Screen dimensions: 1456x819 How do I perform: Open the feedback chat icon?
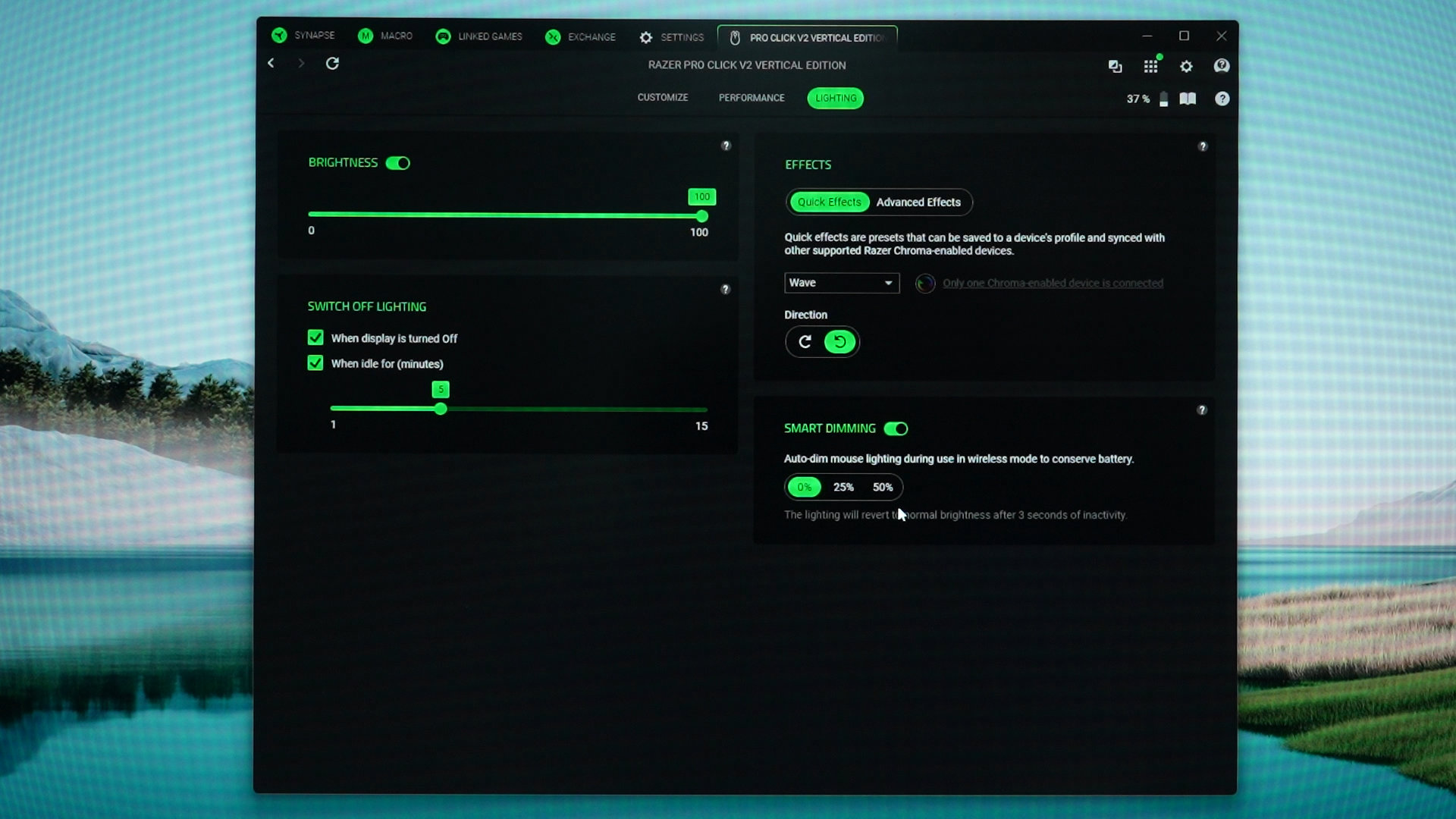click(1222, 66)
